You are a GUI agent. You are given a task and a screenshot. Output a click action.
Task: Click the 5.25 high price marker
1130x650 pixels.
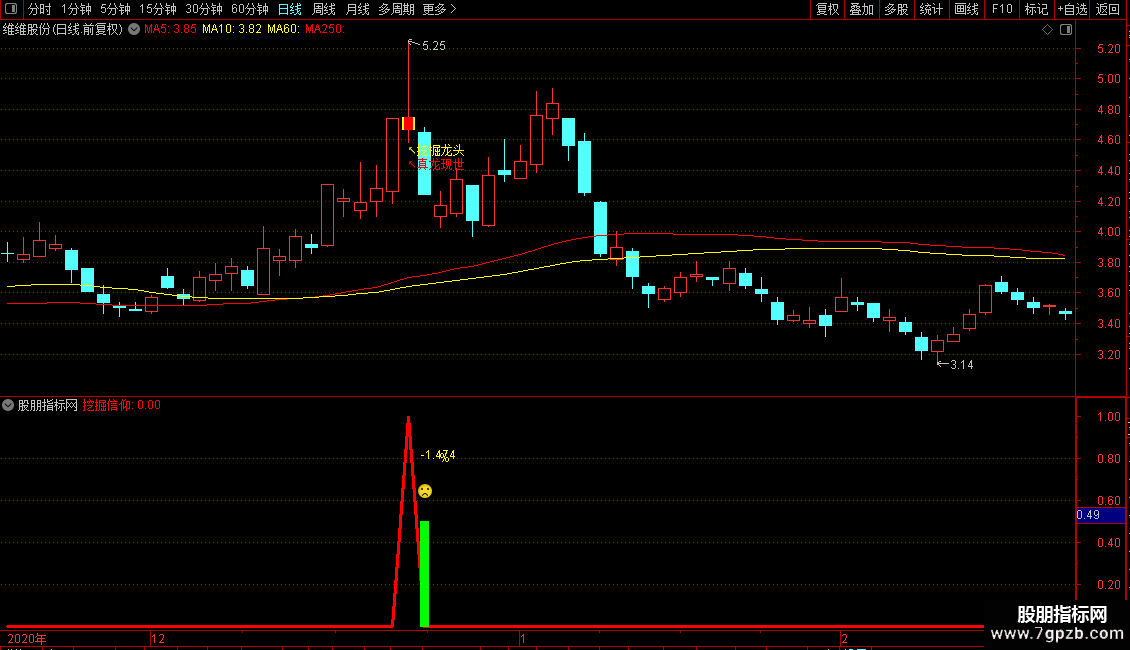click(434, 45)
